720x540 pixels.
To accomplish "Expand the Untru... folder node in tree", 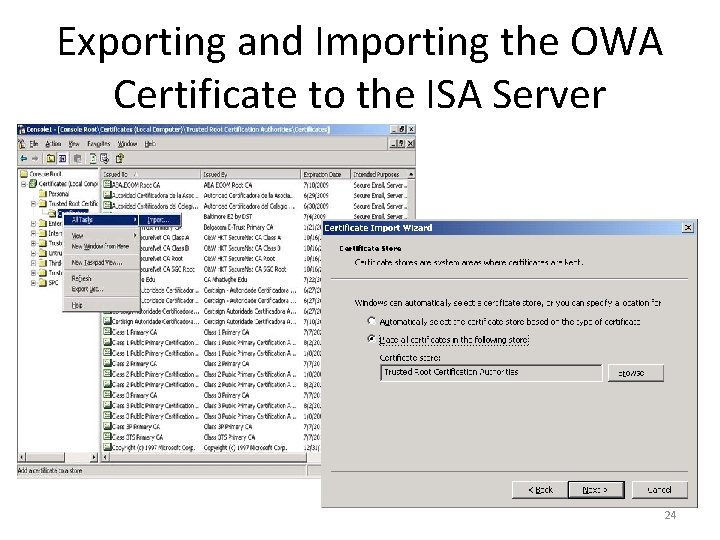I will [x=33, y=253].
